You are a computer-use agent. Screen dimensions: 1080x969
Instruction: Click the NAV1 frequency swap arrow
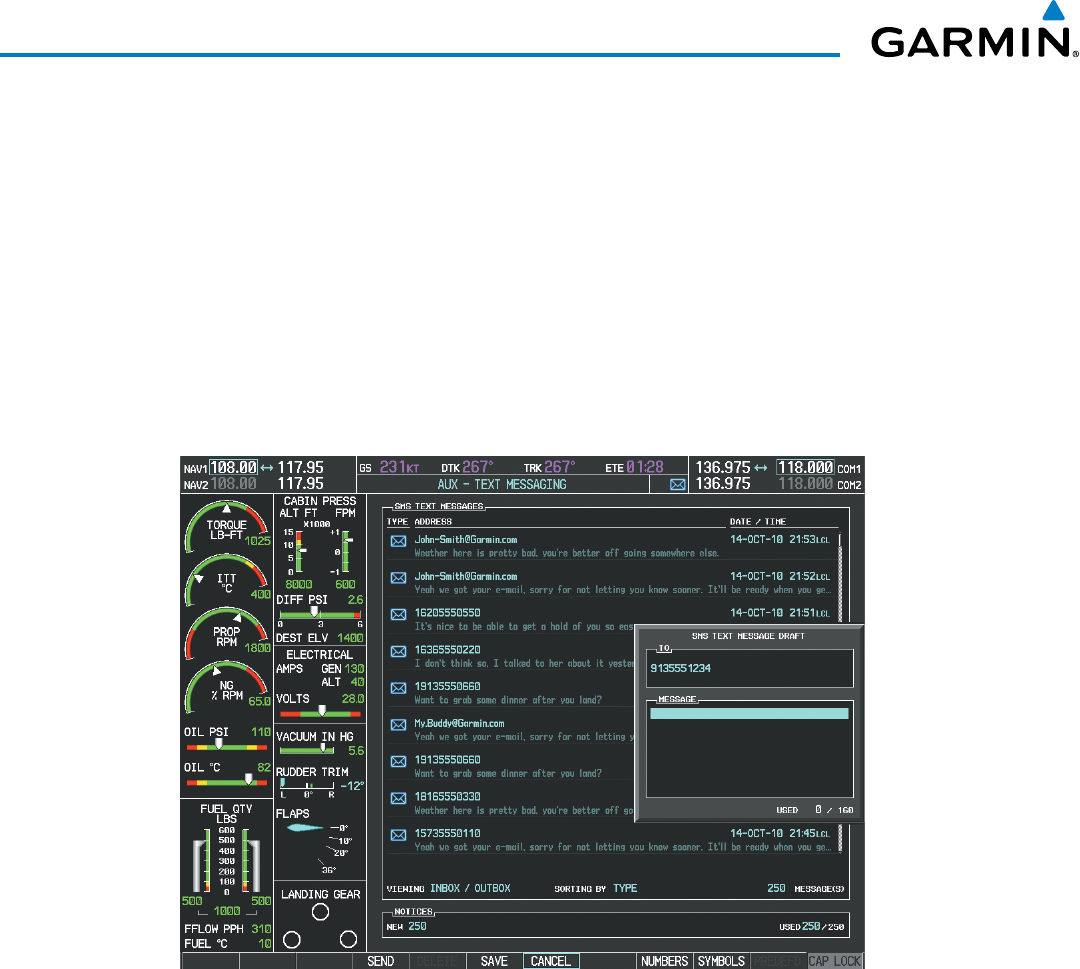pos(267,468)
